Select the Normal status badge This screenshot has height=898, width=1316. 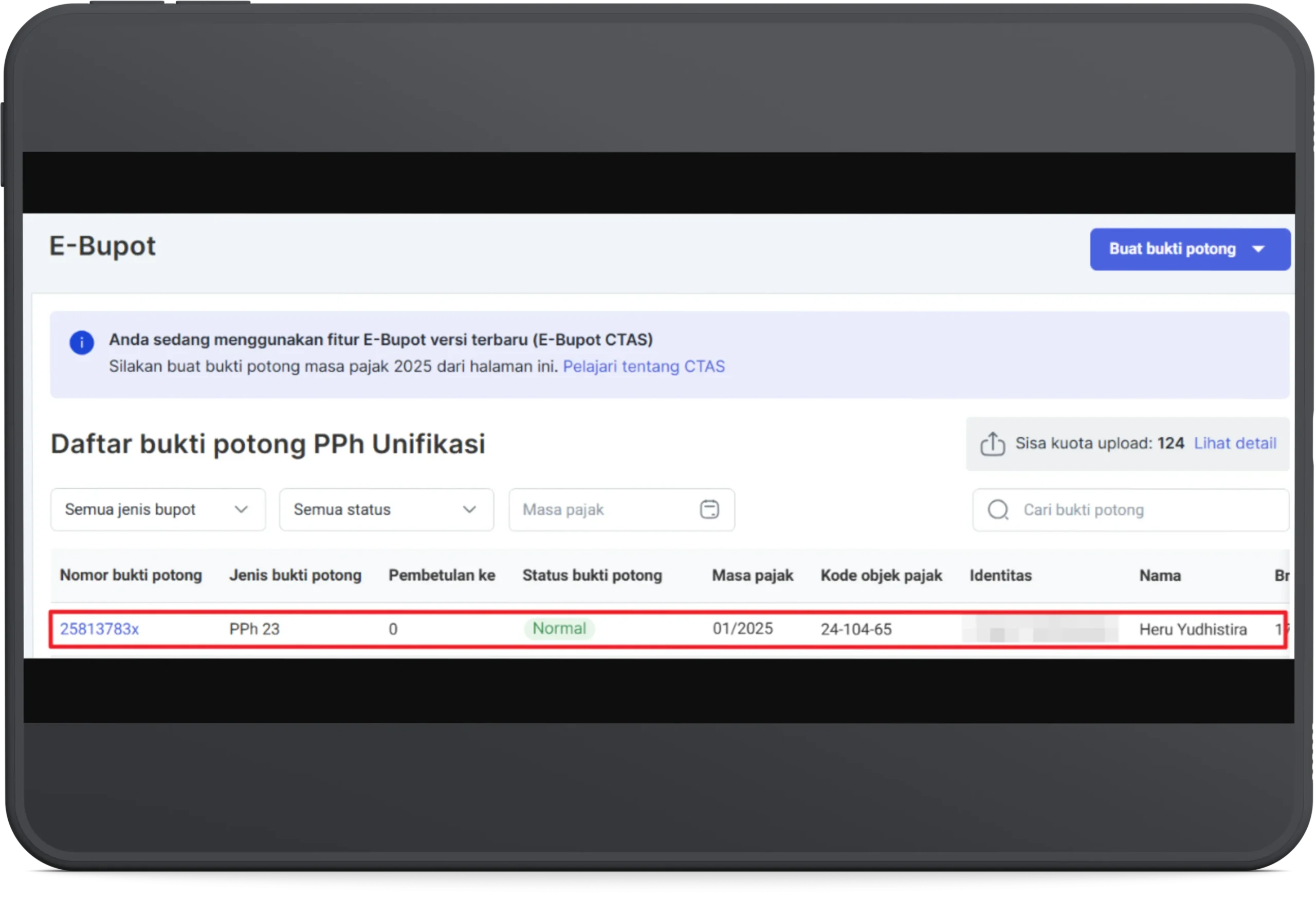pyautogui.click(x=559, y=628)
